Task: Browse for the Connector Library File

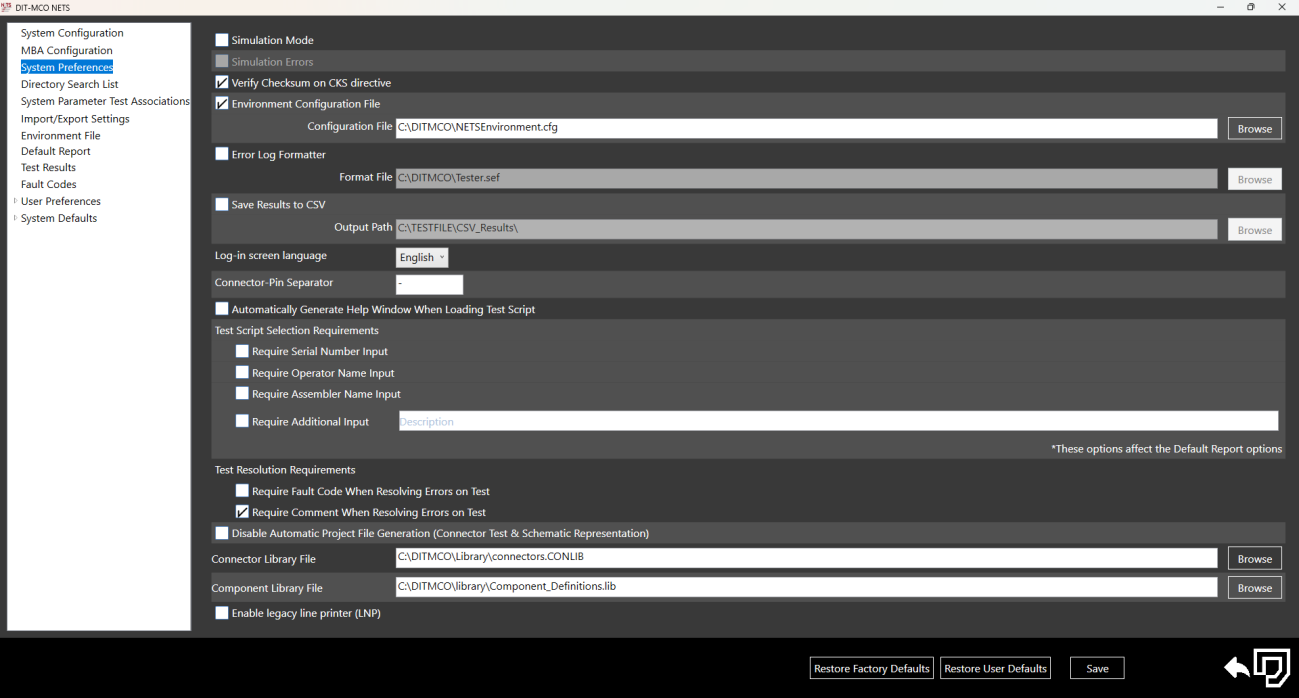Action: pos(1255,558)
